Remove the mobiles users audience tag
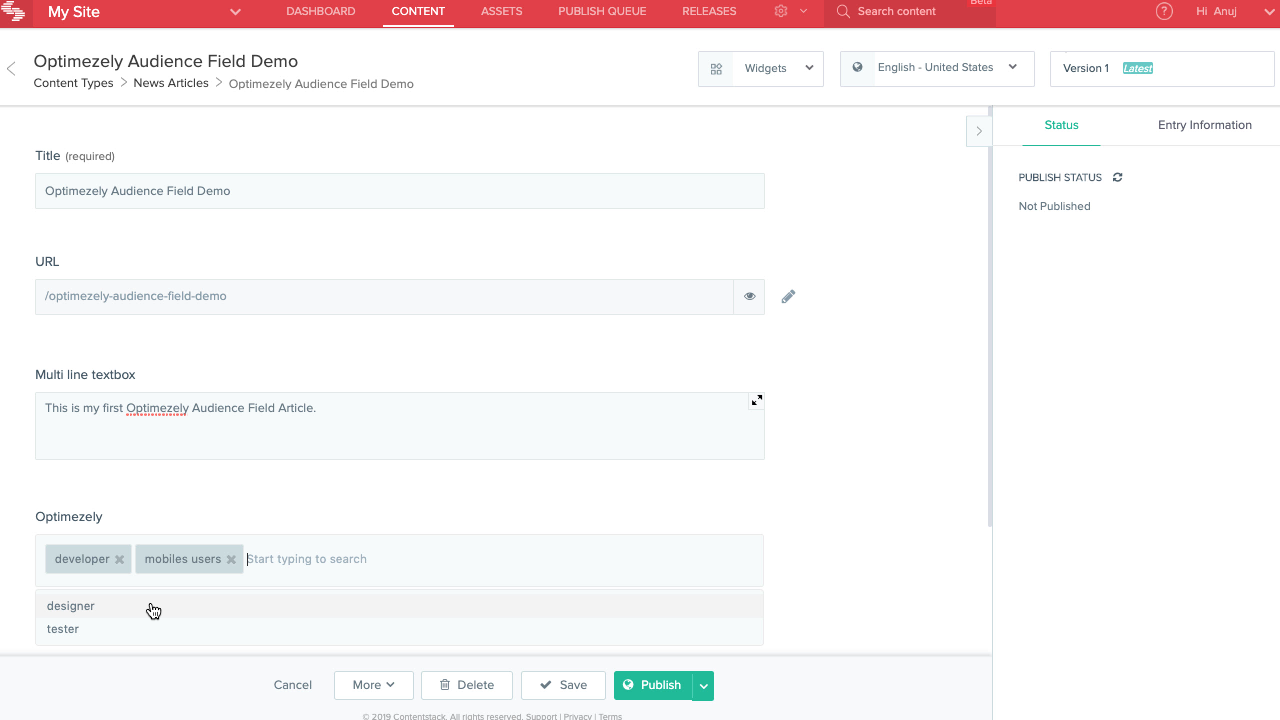Screen dimensions: 1280x720 (x=231, y=560)
